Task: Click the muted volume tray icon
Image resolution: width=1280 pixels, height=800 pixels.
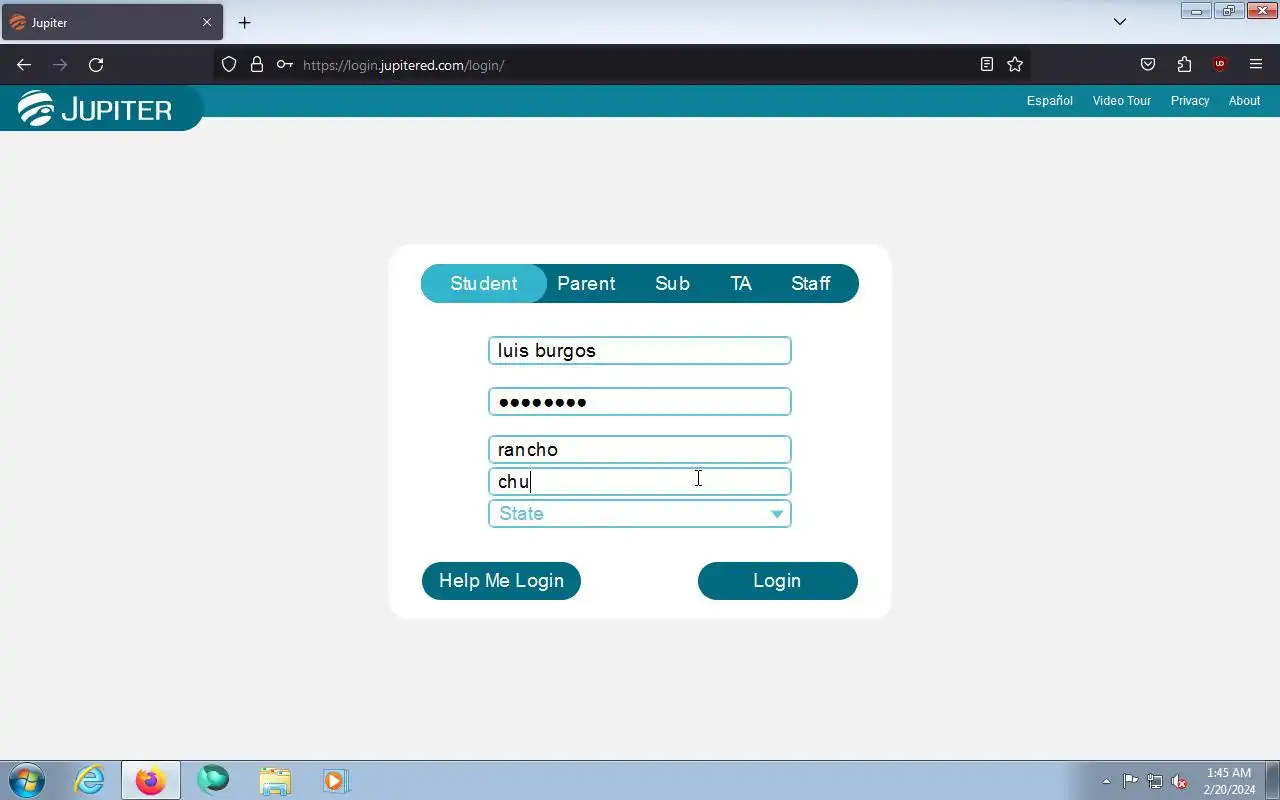Action: (x=1179, y=782)
